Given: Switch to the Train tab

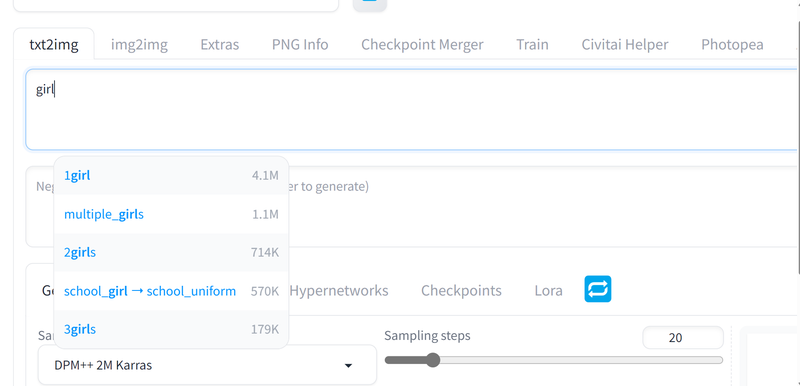Looking at the screenshot, I should (x=532, y=44).
